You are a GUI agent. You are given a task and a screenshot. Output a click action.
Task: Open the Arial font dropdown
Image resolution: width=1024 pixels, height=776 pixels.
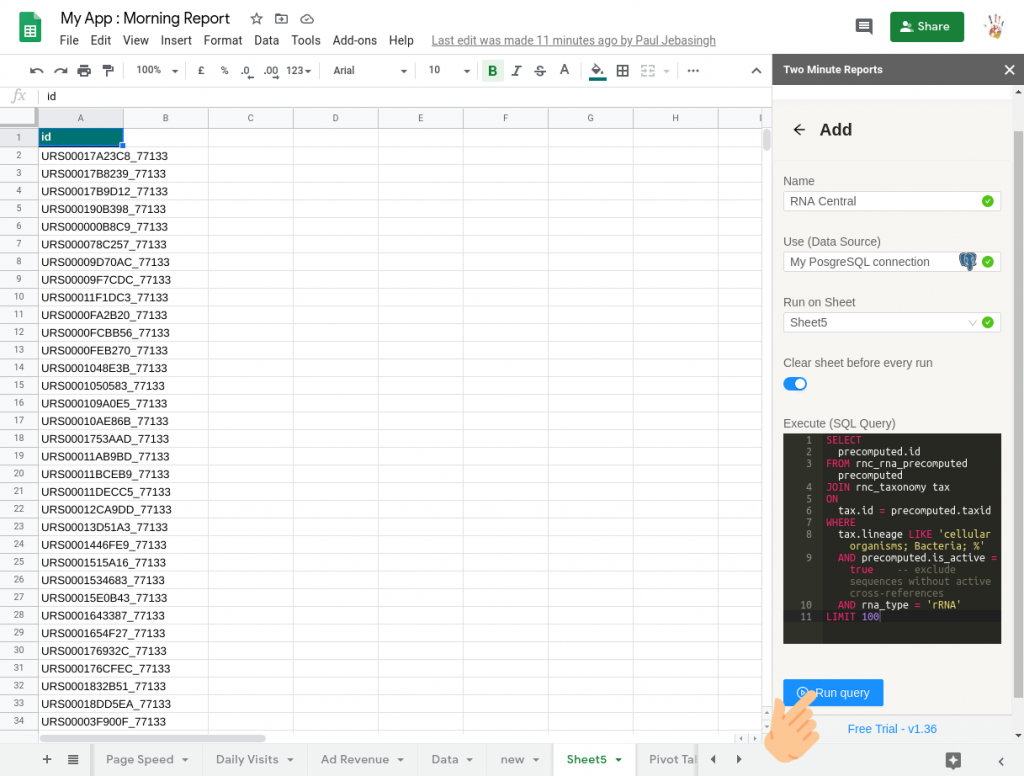(370, 71)
